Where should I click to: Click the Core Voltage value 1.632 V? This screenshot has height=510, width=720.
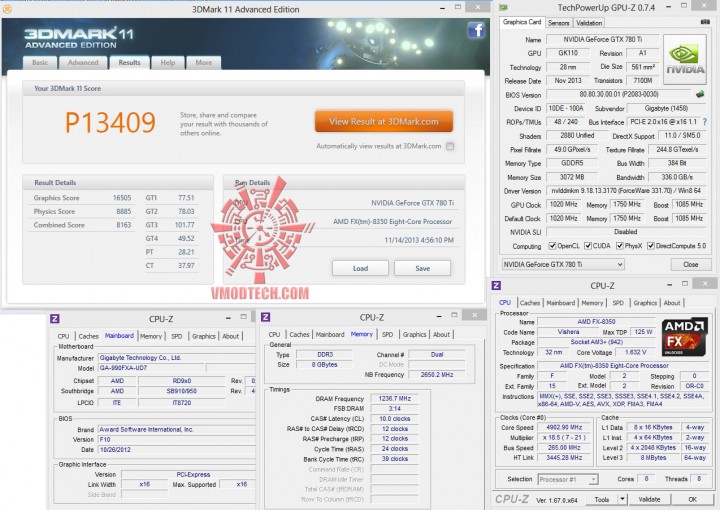(636, 352)
